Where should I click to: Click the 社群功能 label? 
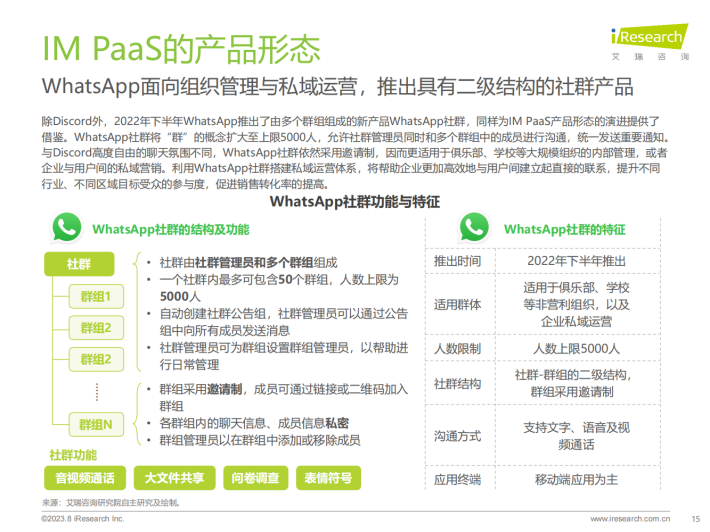pyautogui.click(x=73, y=455)
